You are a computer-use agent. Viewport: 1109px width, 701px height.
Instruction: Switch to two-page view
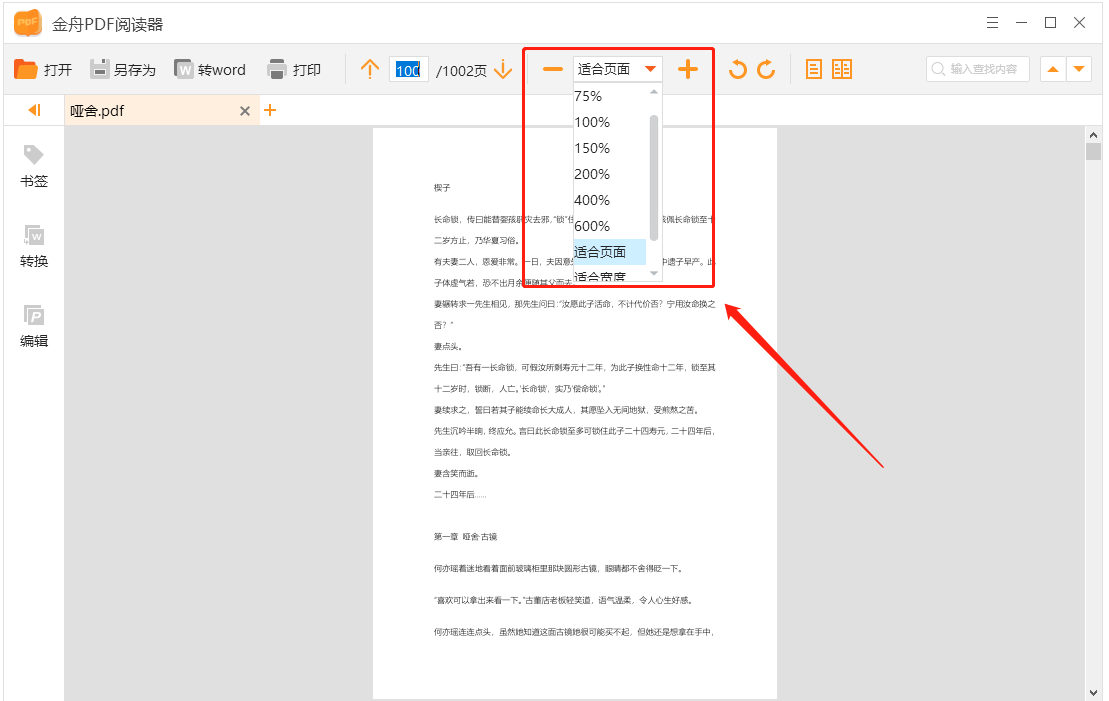pyautogui.click(x=842, y=68)
